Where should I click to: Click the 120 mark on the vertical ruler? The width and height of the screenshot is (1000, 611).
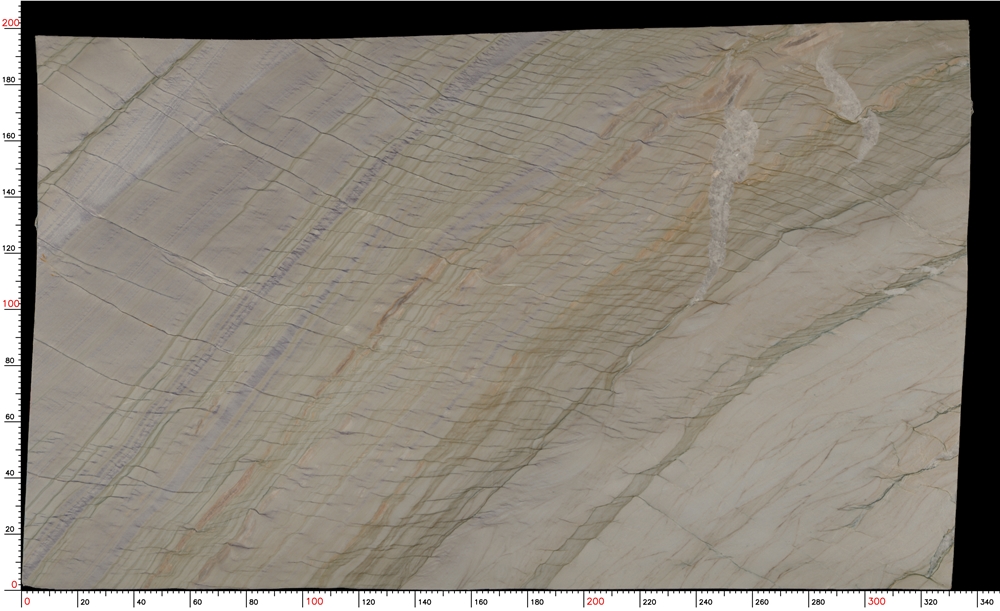pyautogui.click(x=10, y=248)
